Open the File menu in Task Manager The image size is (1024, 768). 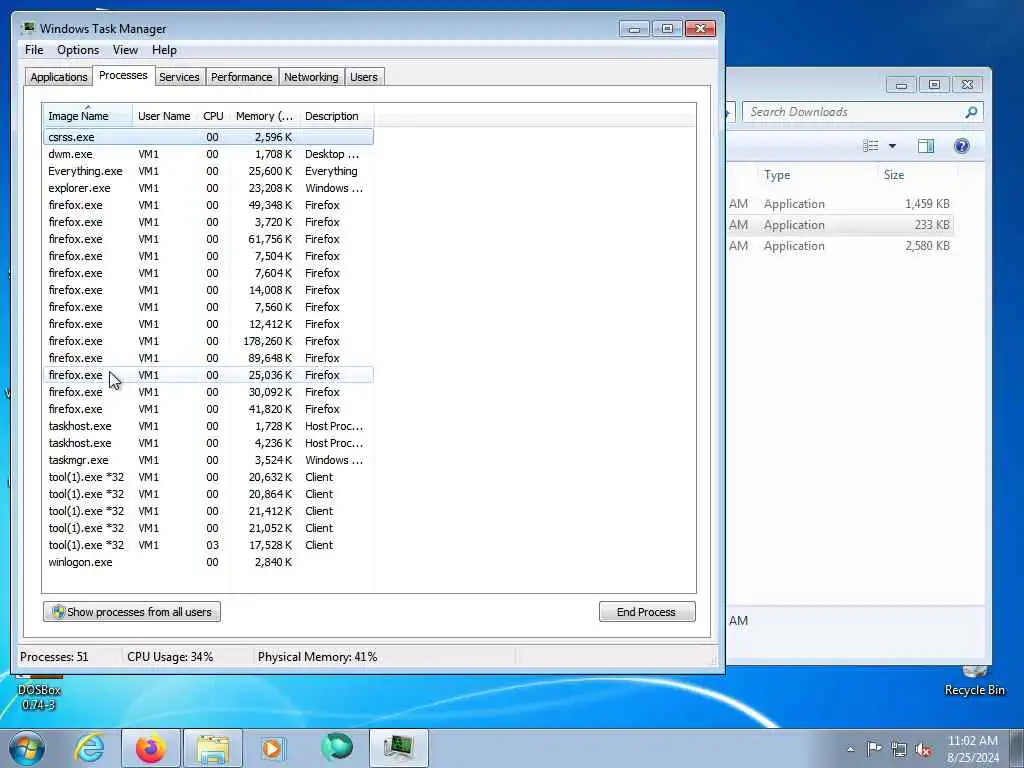[x=34, y=50]
